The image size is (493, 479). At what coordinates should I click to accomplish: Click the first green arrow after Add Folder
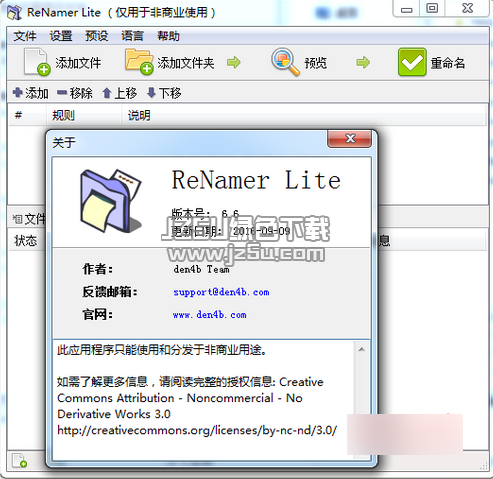point(234,62)
